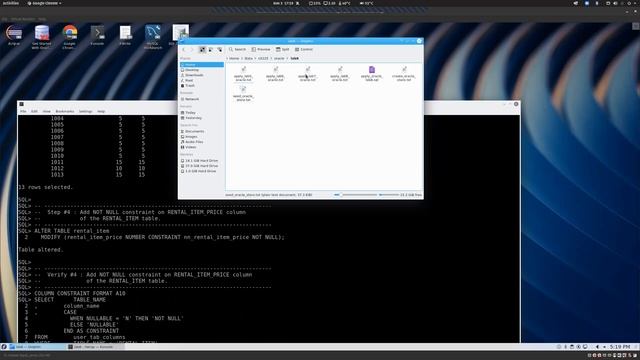The image size is (640, 360).
Task: Toggle the Preview button in Dolphin
Action: (x=261, y=49)
